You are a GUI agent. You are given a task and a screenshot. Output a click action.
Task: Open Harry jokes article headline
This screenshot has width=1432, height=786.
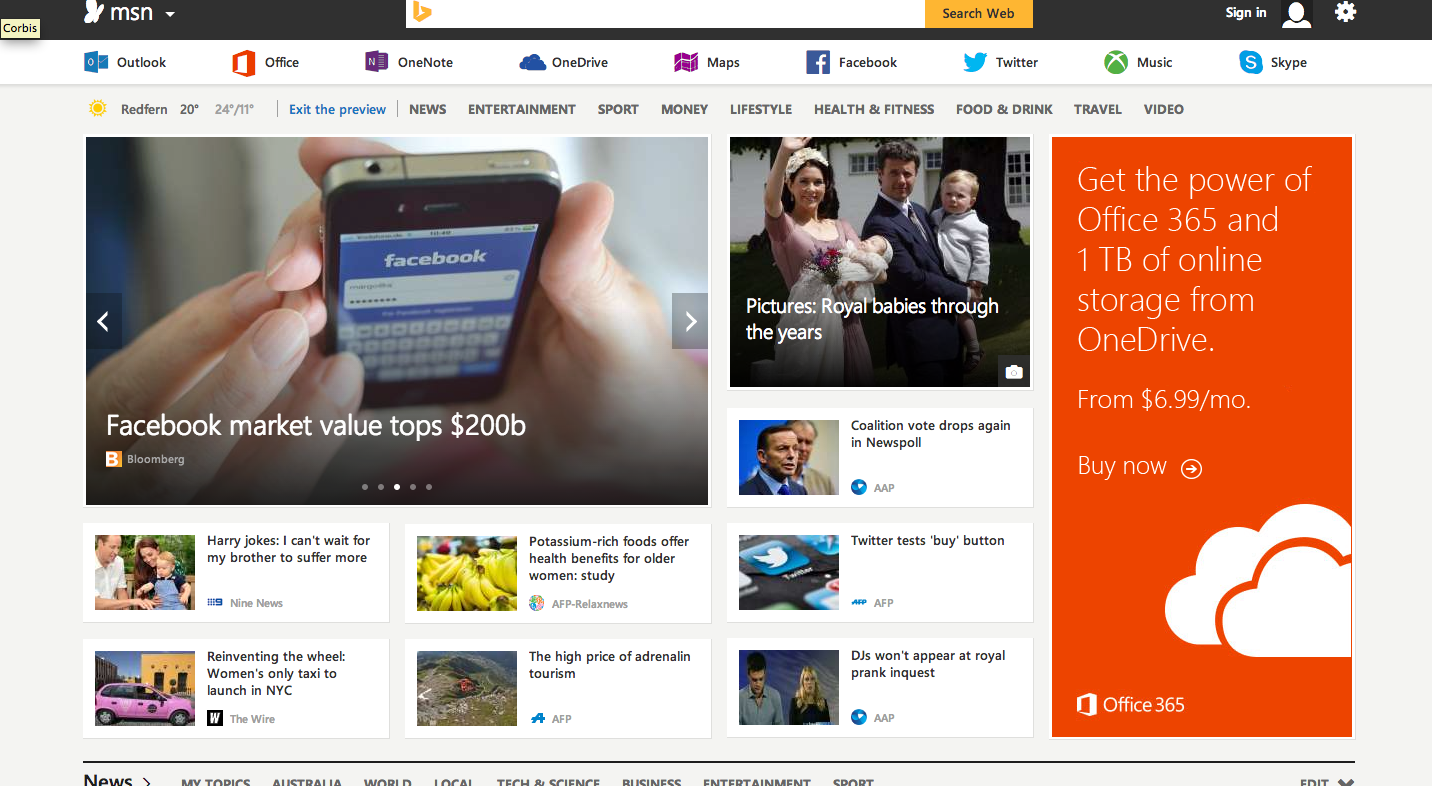point(288,549)
